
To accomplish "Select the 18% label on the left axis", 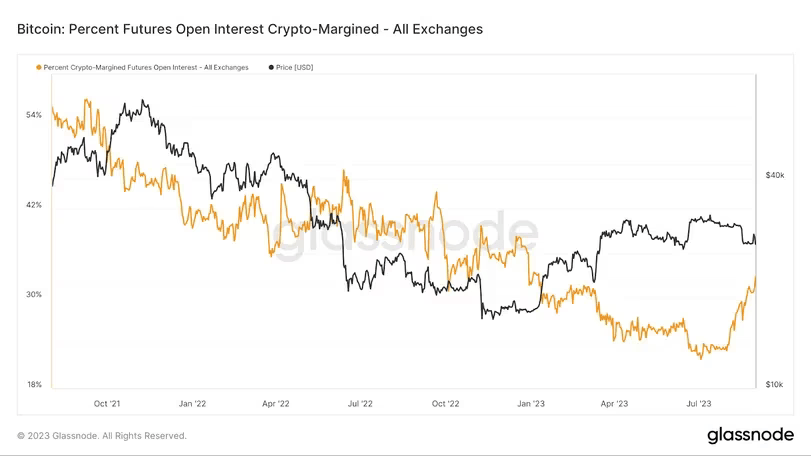I will click(x=33, y=385).
